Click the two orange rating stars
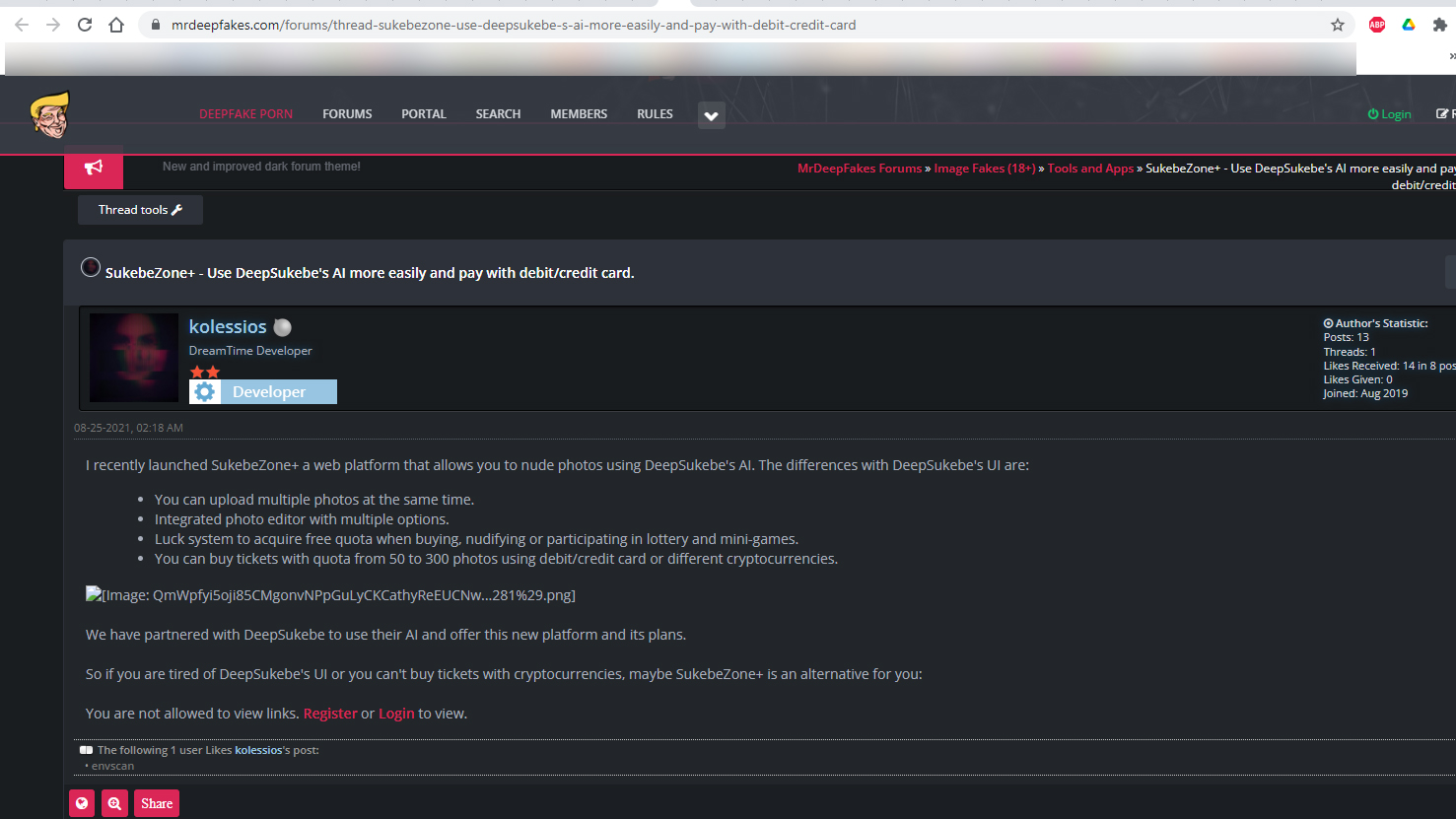 point(205,372)
